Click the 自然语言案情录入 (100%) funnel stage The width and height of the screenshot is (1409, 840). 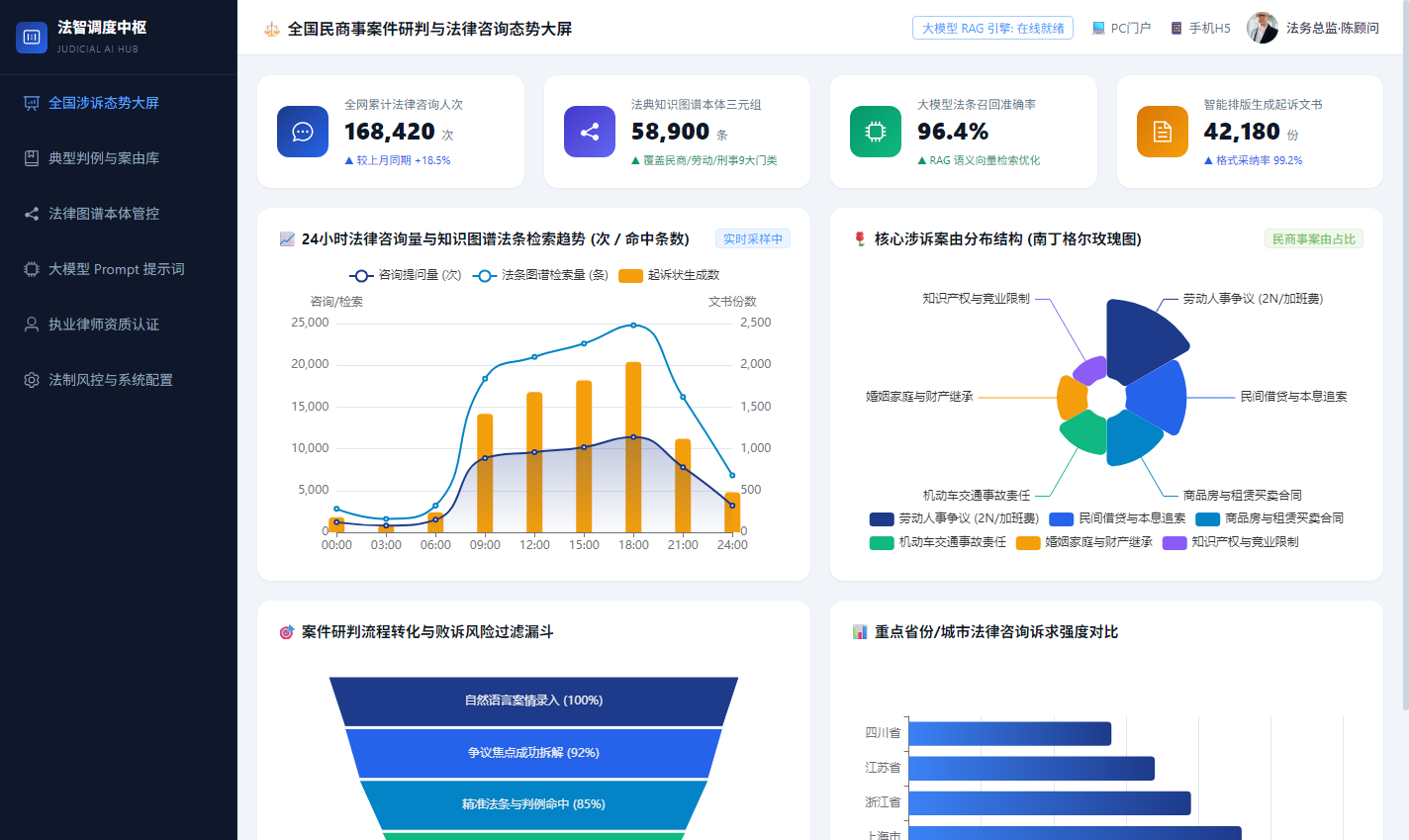click(x=534, y=701)
